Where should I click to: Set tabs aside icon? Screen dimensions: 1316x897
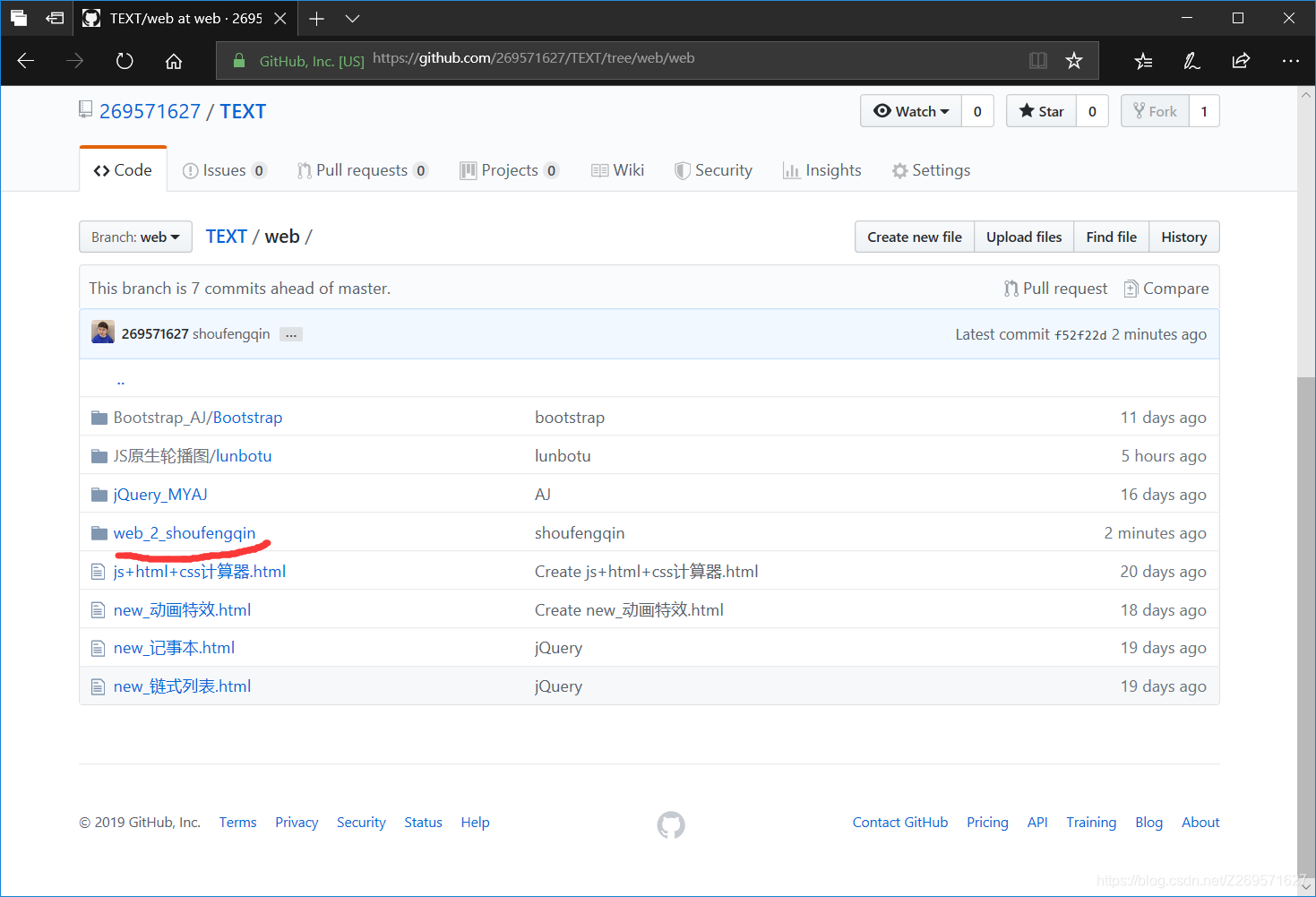pyautogui.click(x=55, y=18)
